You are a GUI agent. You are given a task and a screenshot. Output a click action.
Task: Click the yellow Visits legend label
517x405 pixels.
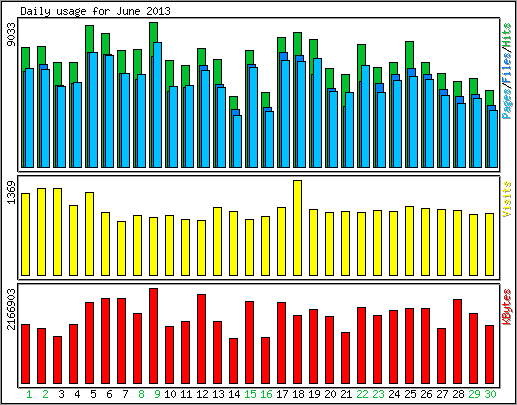coord(507,199)
